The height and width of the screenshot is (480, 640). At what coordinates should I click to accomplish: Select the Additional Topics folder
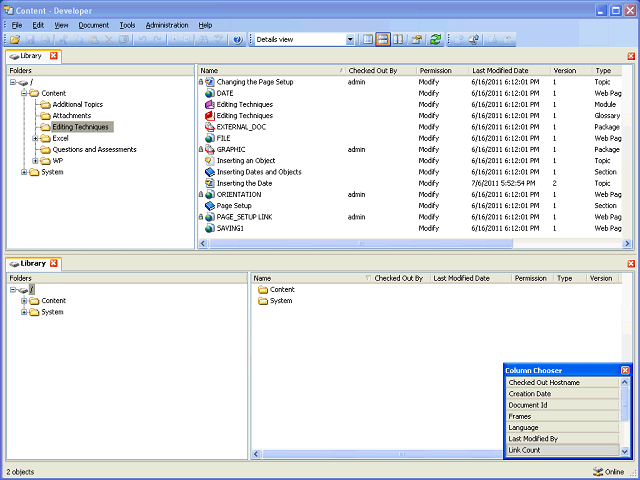coord(78,104)
